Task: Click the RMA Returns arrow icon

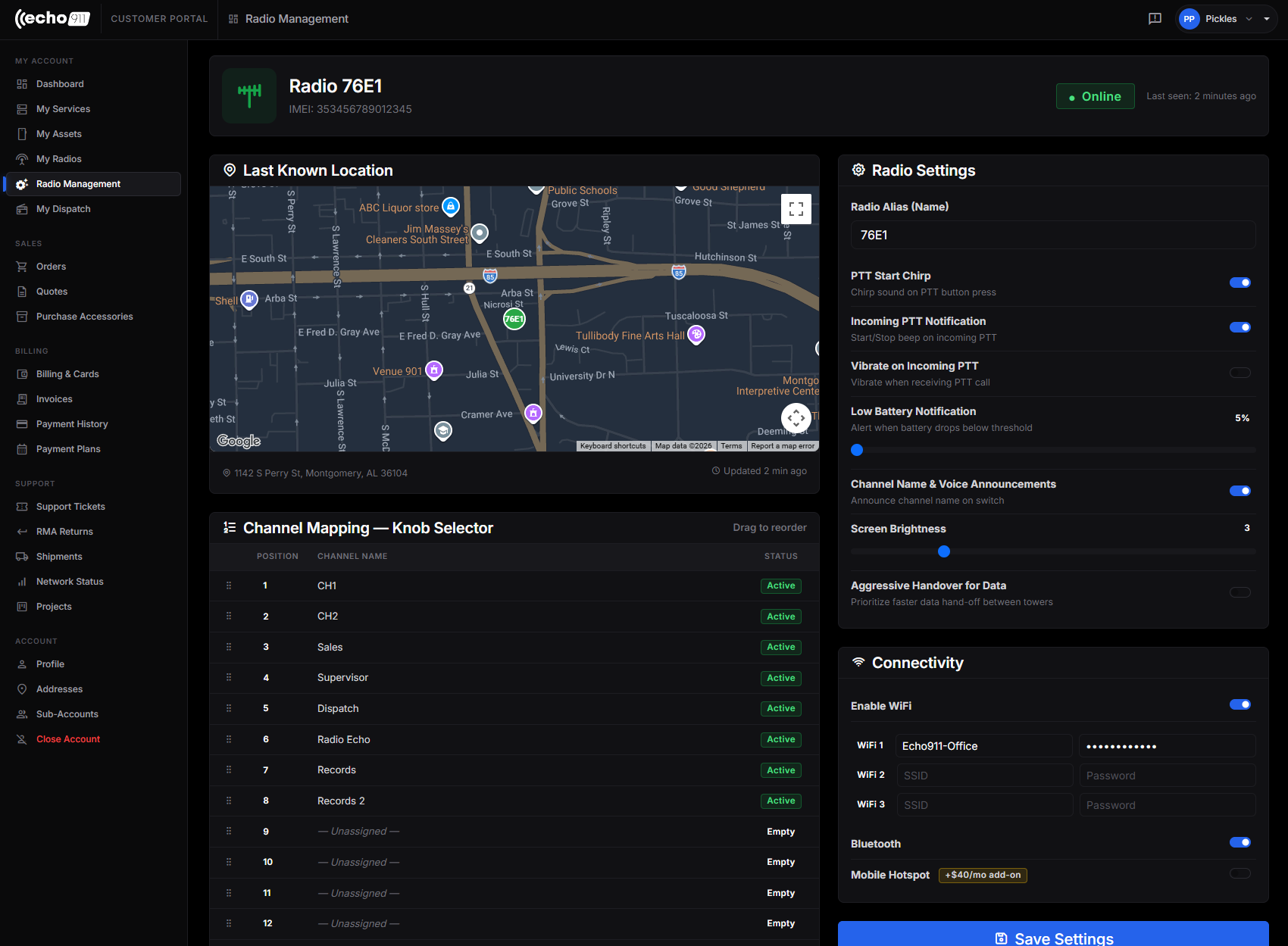Action: [22, 532]
